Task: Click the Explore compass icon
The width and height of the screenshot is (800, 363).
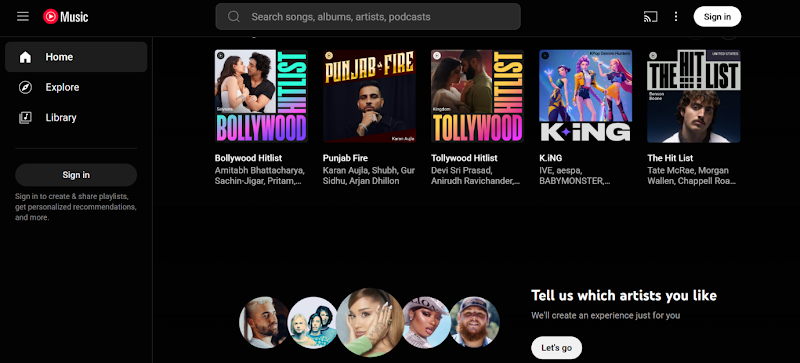Action: [25, 87]
